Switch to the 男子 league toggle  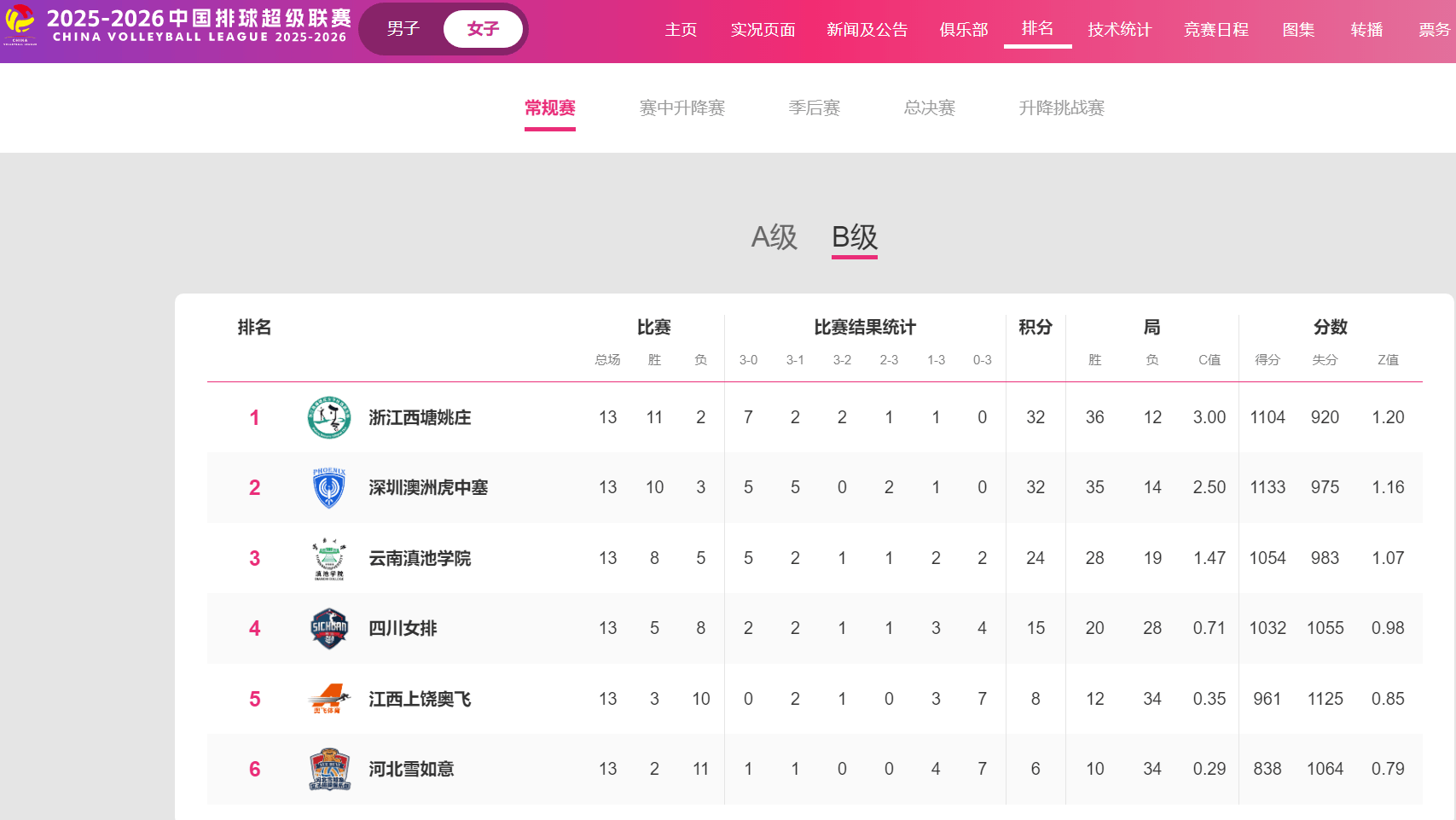click(403, 29)
